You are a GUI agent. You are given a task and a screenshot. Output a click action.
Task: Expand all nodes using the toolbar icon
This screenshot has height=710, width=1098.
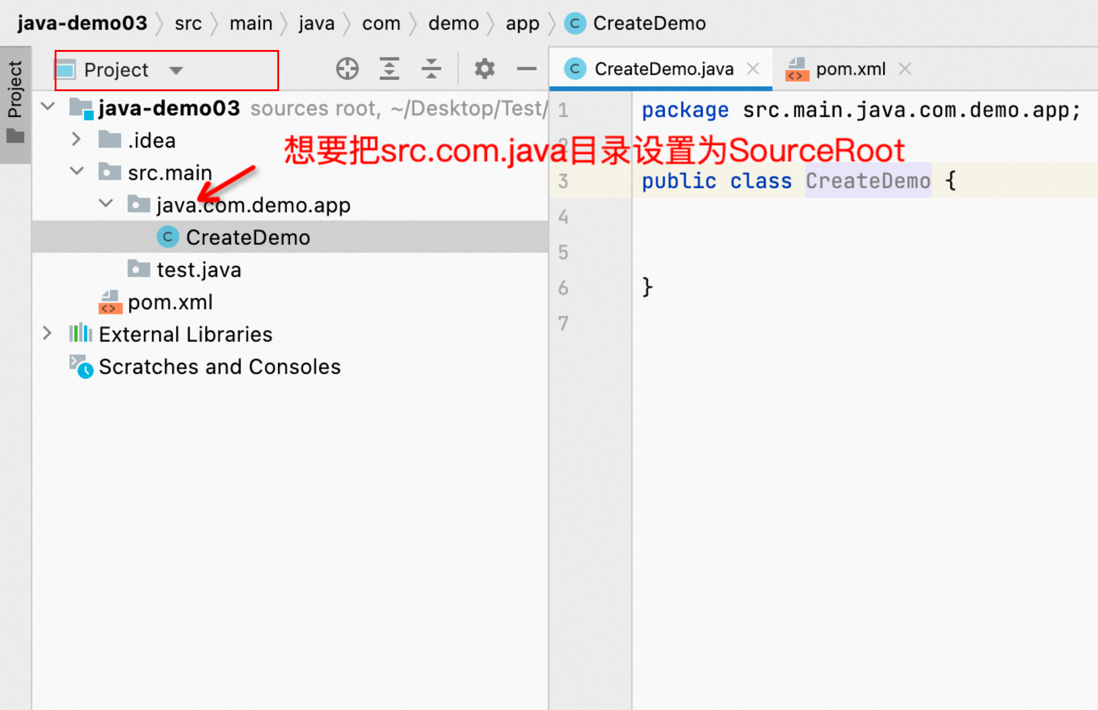(x=390, y=68)
